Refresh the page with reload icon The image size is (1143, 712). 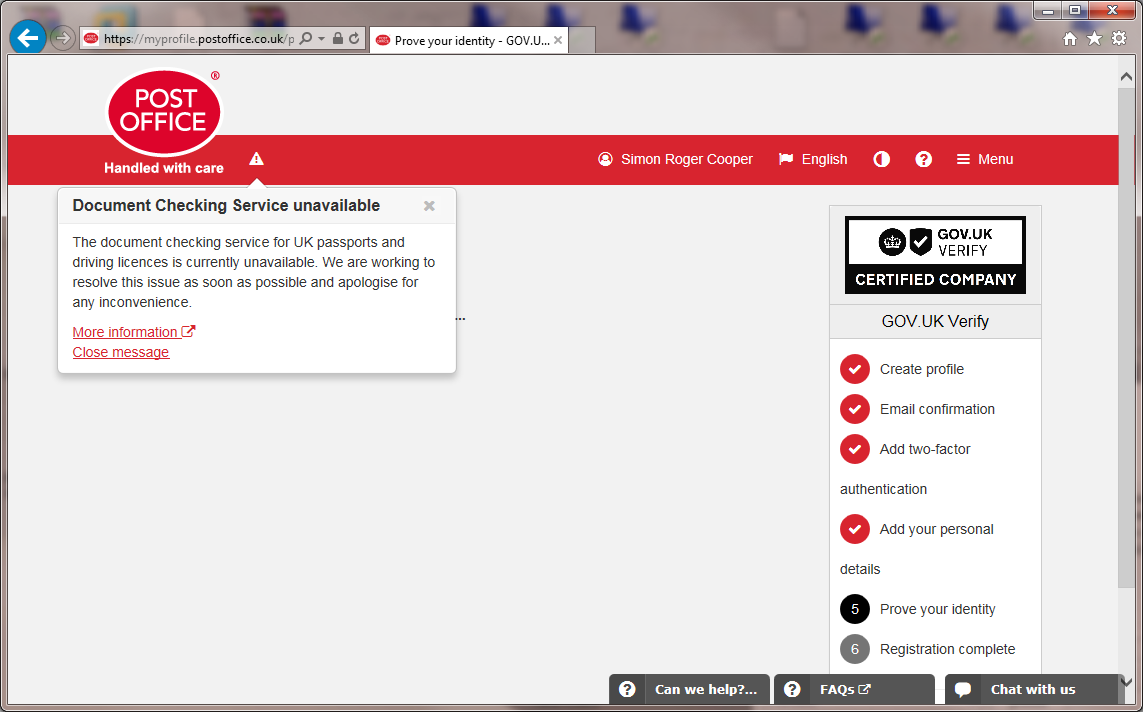tap(354, 38)
